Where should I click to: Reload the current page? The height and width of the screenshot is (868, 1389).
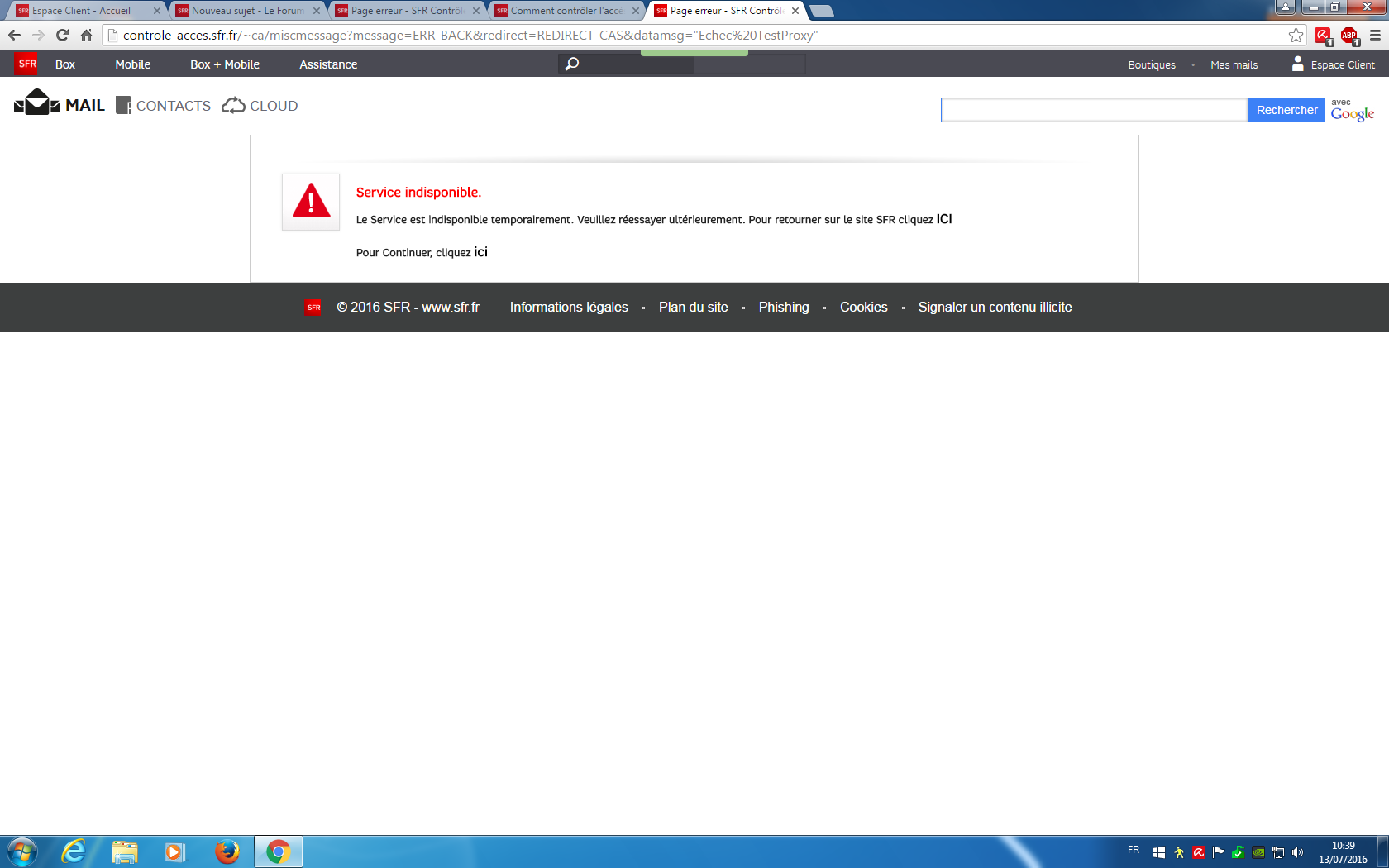point(62,36)
